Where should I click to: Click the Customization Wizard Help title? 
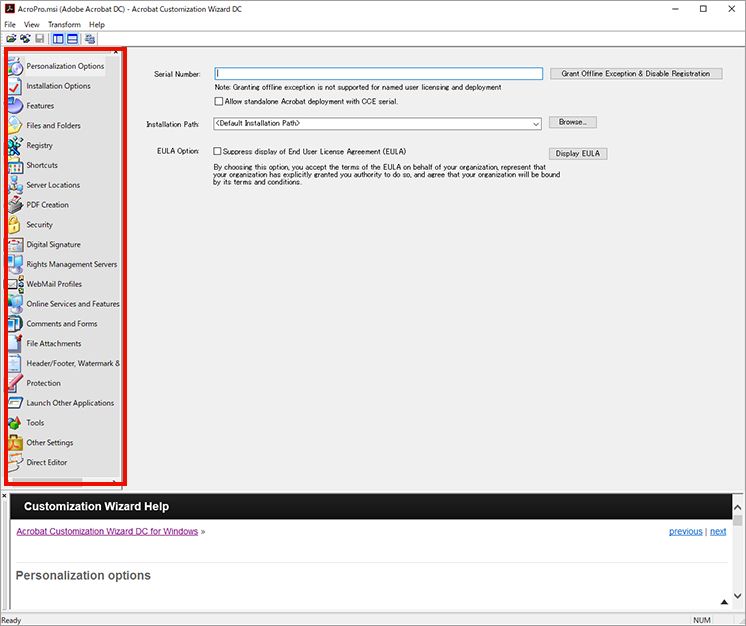click(97, 506)
